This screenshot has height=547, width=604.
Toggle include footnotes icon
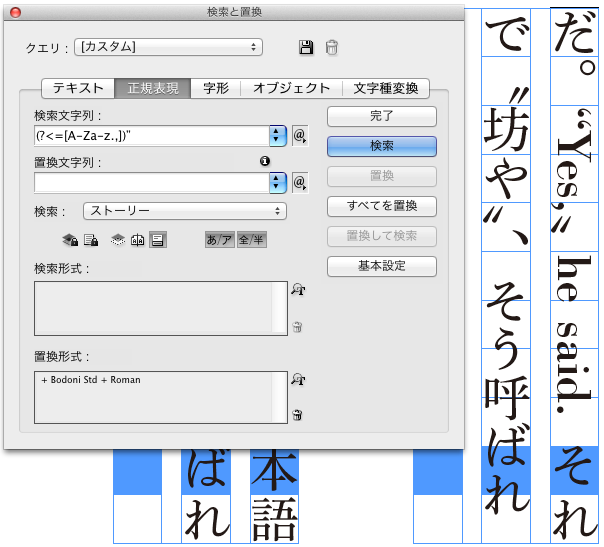pyautogui.click(x=158, y=240)
